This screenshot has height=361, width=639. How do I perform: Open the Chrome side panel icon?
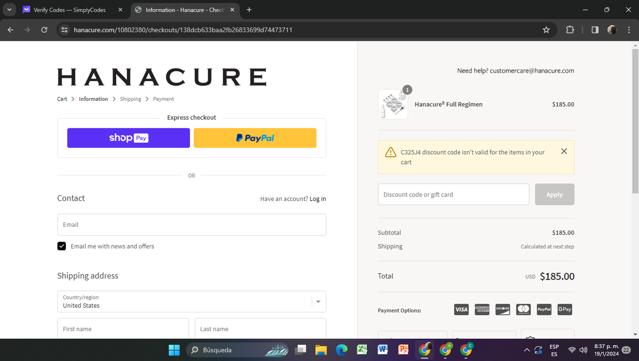pyautogui.click(x=595, y=30)
